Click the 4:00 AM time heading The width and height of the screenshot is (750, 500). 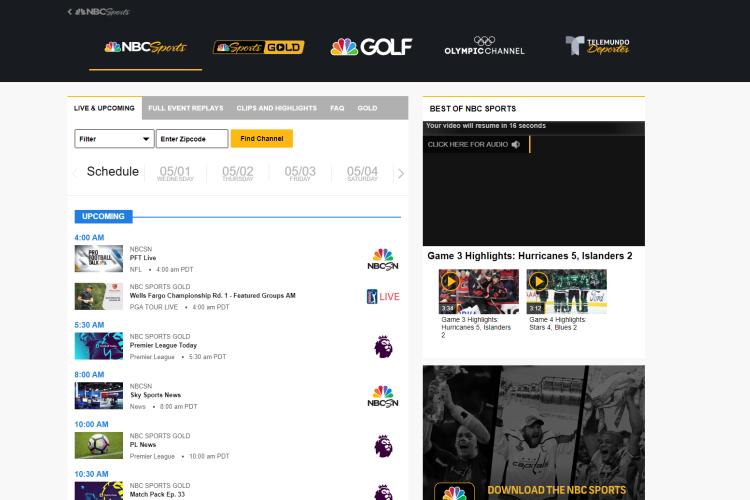pyautogui.click(x=89, y=237)
